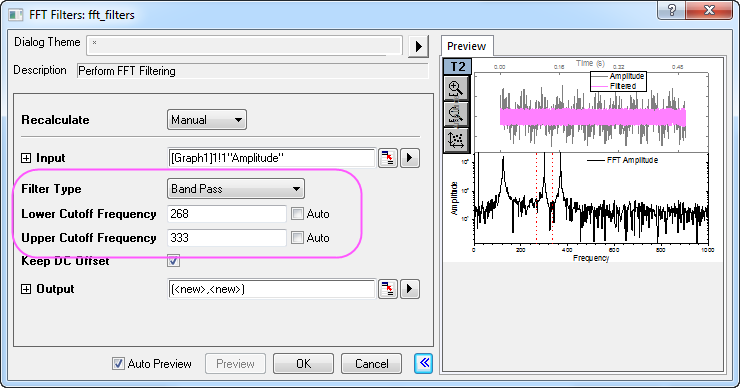Click the Upper Cutoff Frequency field 333
The image size is (740, 388).
227,237
